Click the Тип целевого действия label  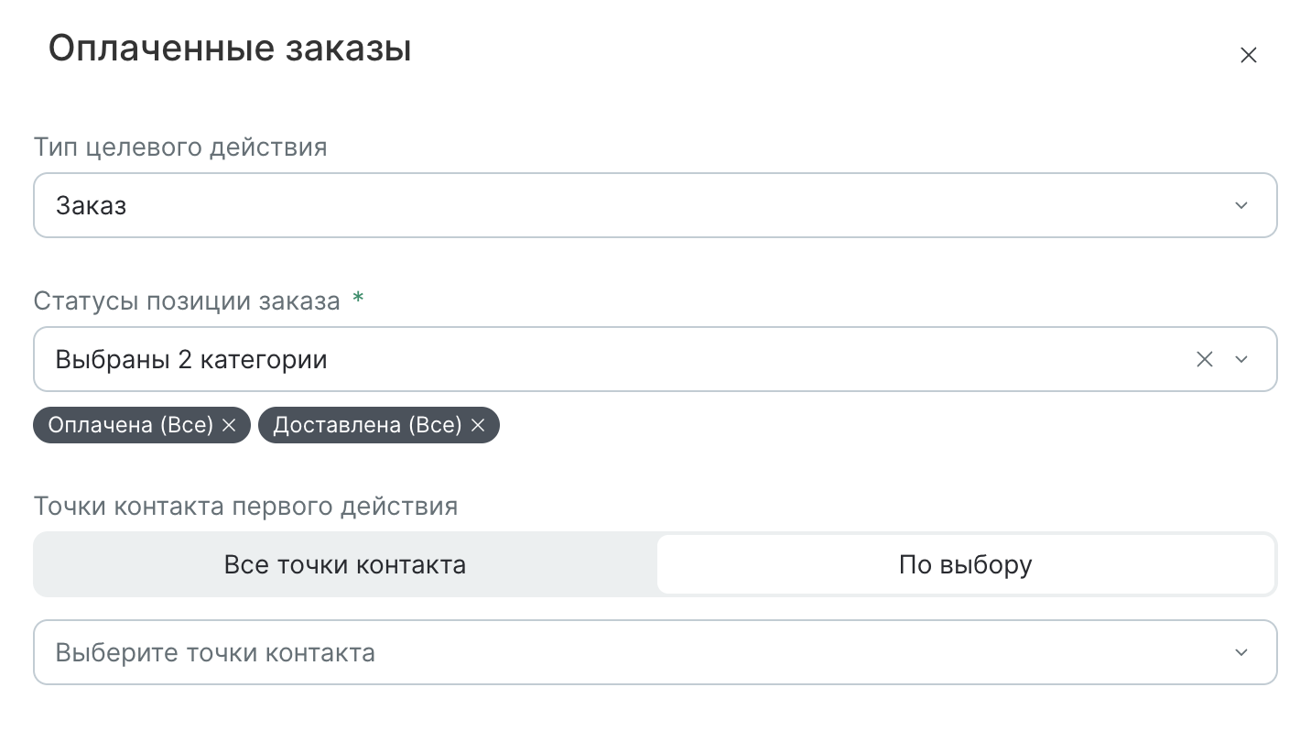tap(181, 147)
